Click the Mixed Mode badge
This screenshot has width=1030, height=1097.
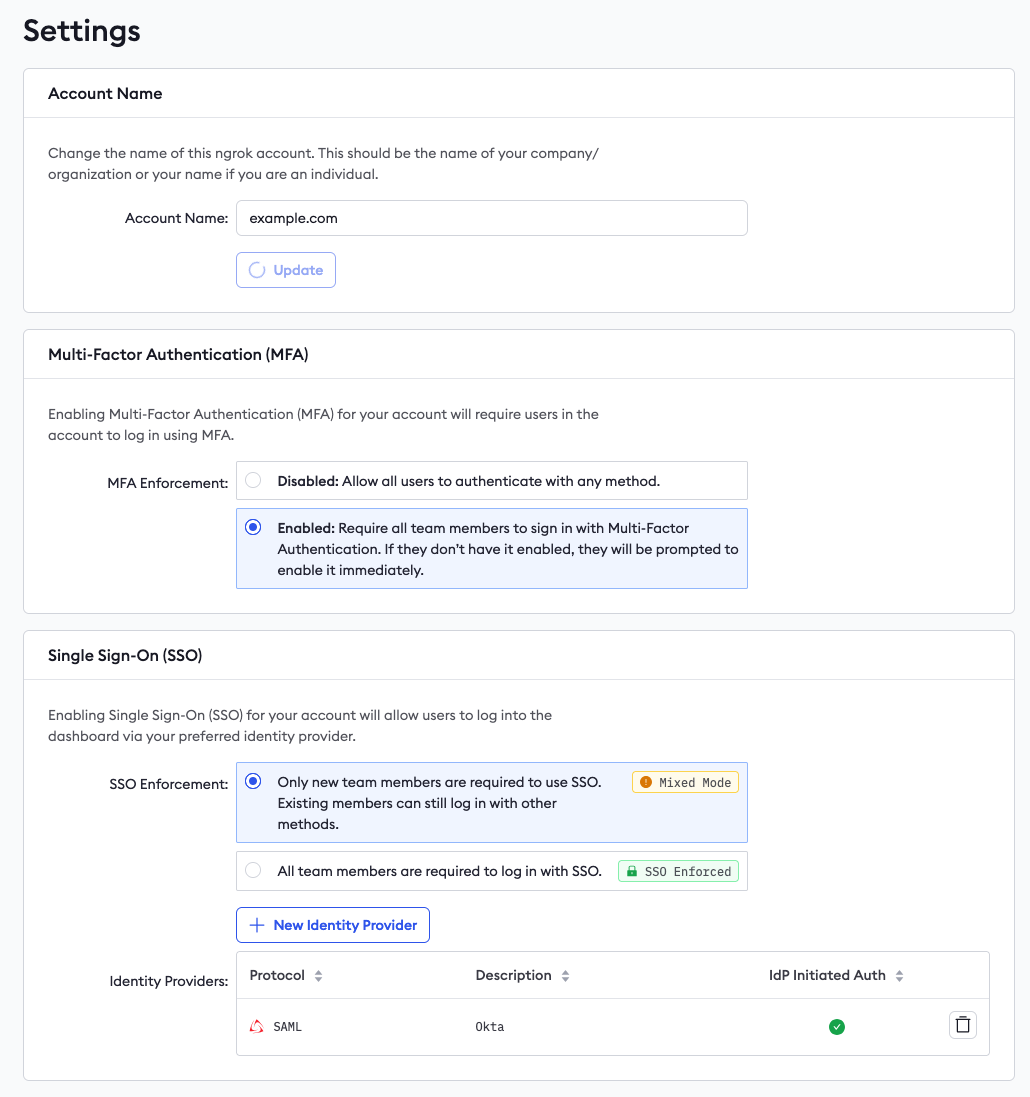685,782
